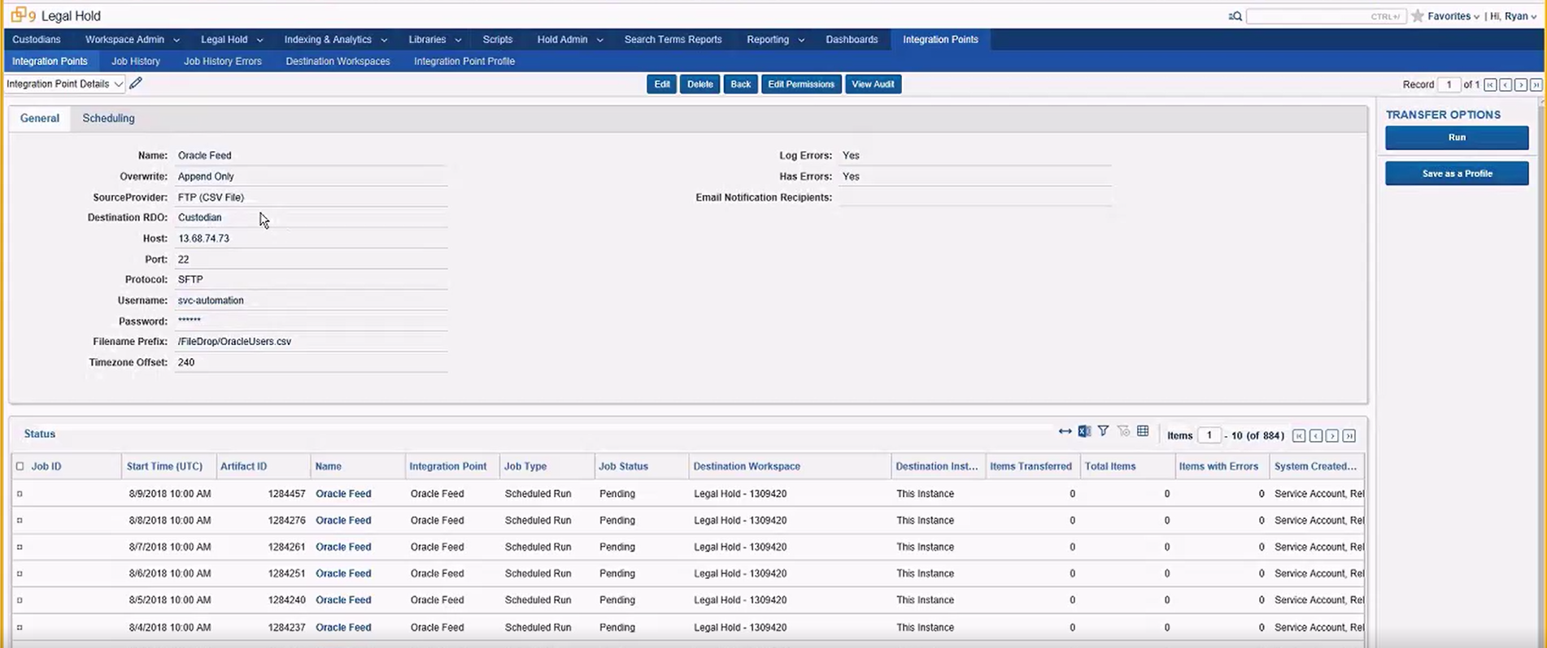
Task: Switch to the Scheduling tab
Action: coord(108,118)
